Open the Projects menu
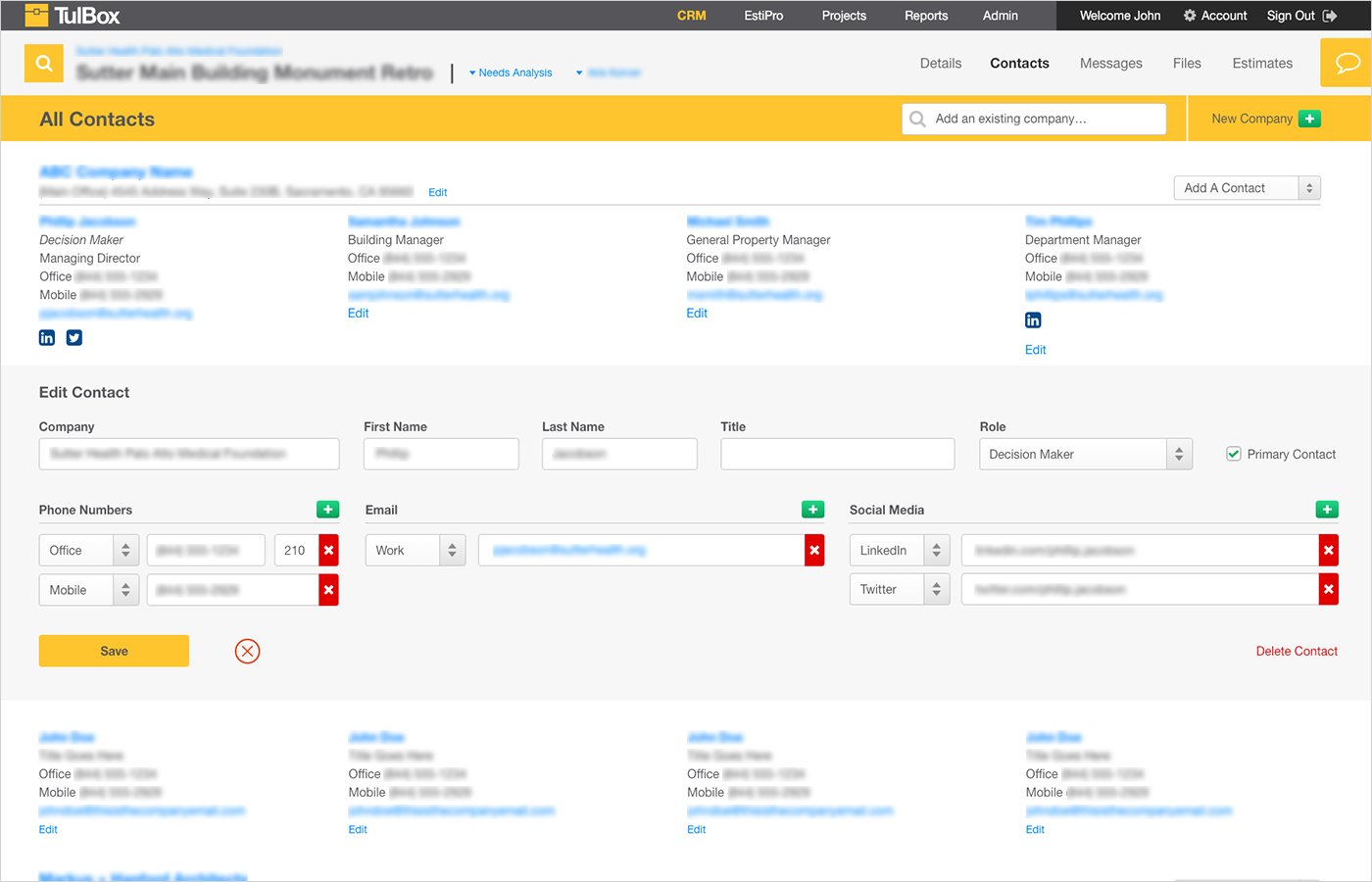The height and width of the screenshot is (882, 1372). point(844,16)
